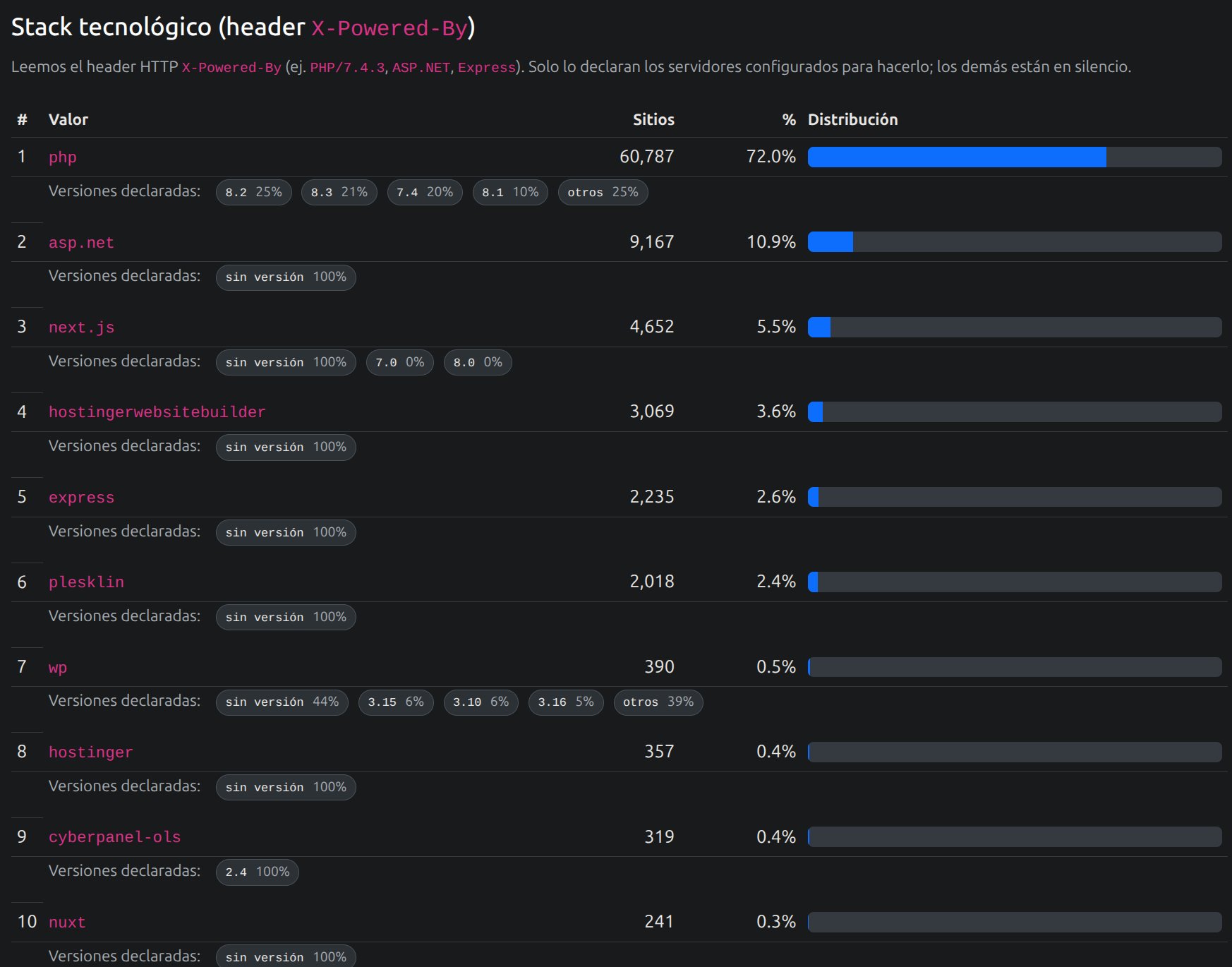Click next.js 'sin versión 100%' badge

286,363
